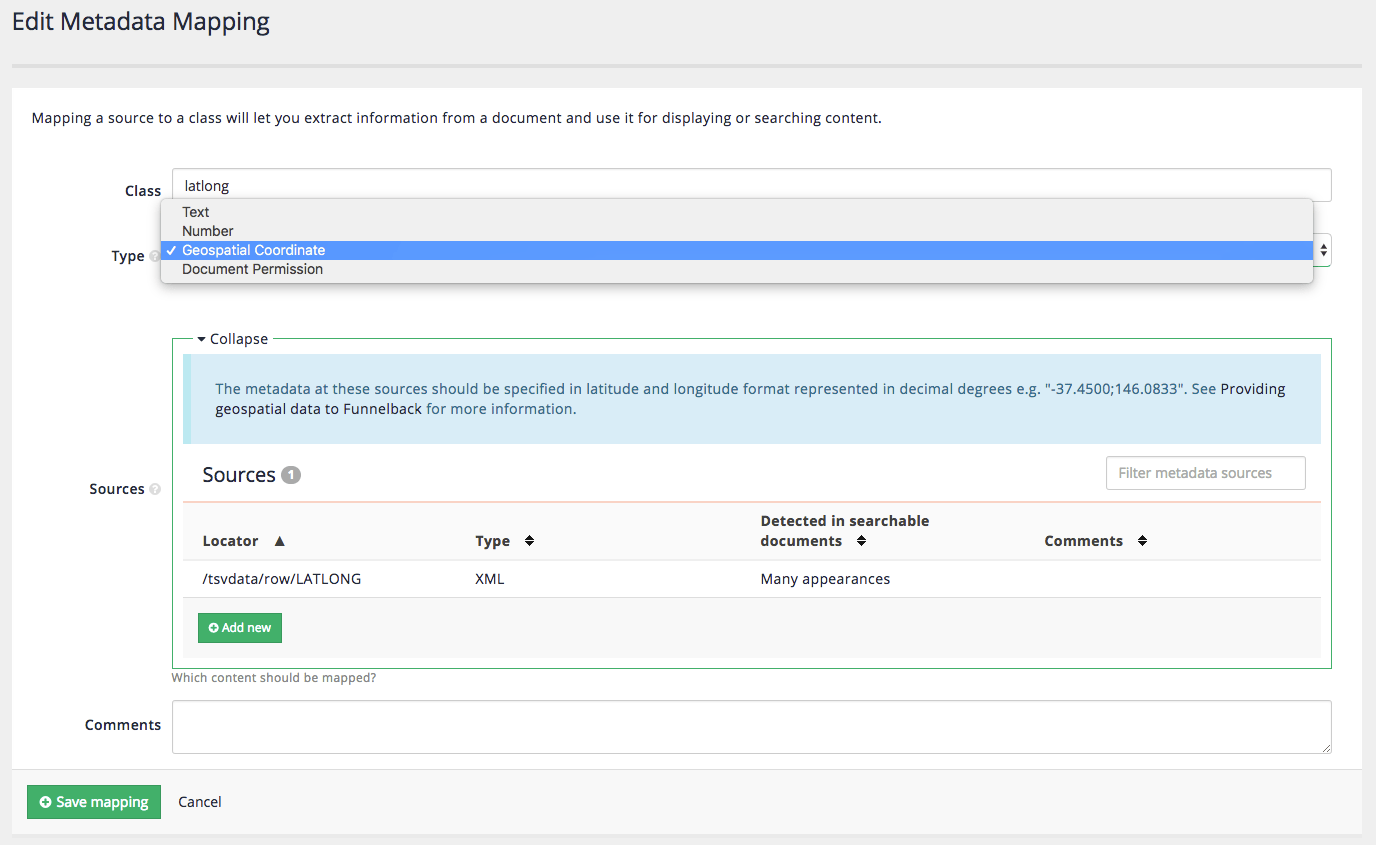
Task: Click the sort icon on Comments column
Action: click(1142, 541)
